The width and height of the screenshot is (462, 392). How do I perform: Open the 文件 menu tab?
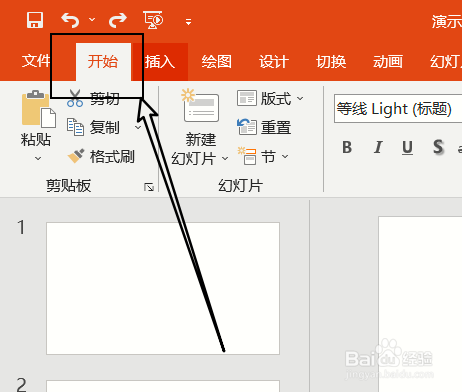[x=36, y=61]
